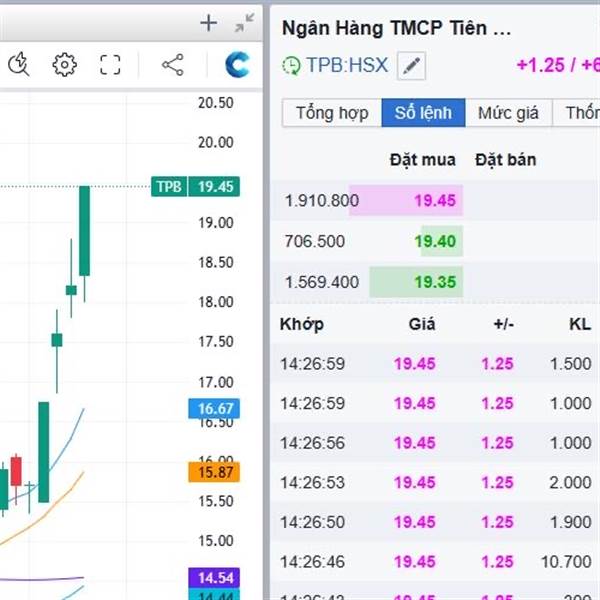Click the trade row at 14:26:53
Image resolution: width=600 pixels, height=600 pixels.
(435, 483)
